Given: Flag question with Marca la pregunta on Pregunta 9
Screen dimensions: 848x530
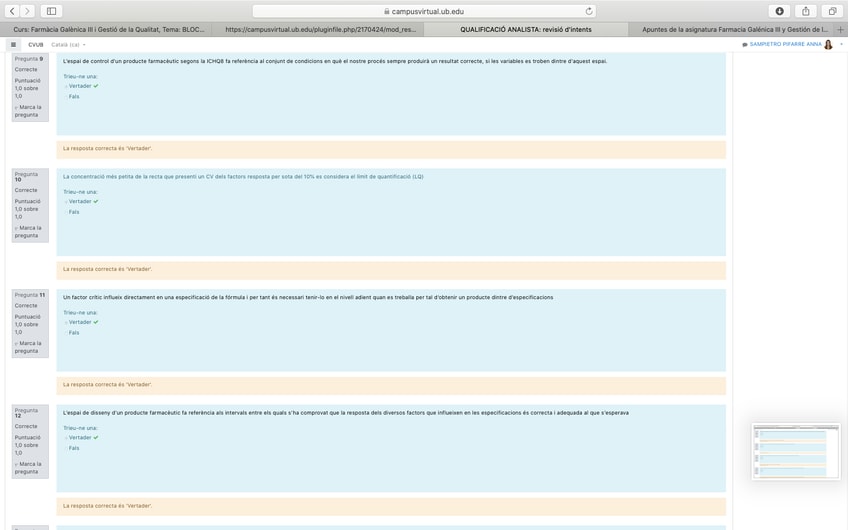Looking at the screenshot, I should (28, 111).
